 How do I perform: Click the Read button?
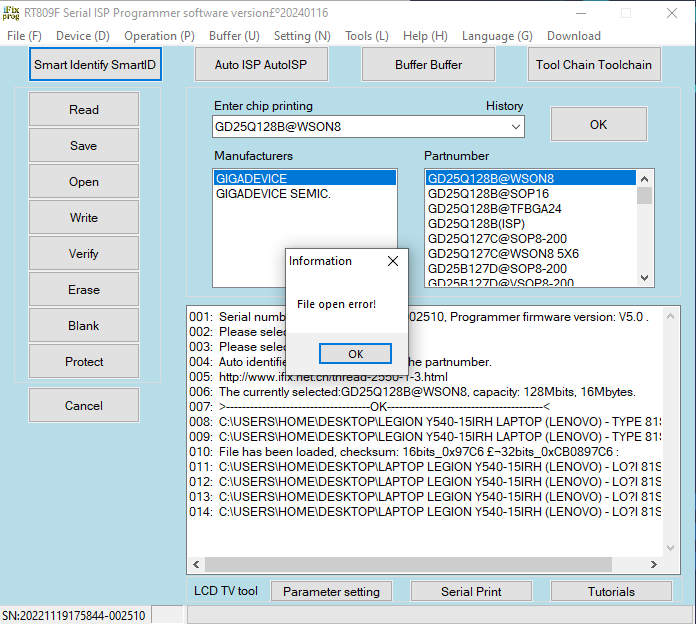point(84,110)
